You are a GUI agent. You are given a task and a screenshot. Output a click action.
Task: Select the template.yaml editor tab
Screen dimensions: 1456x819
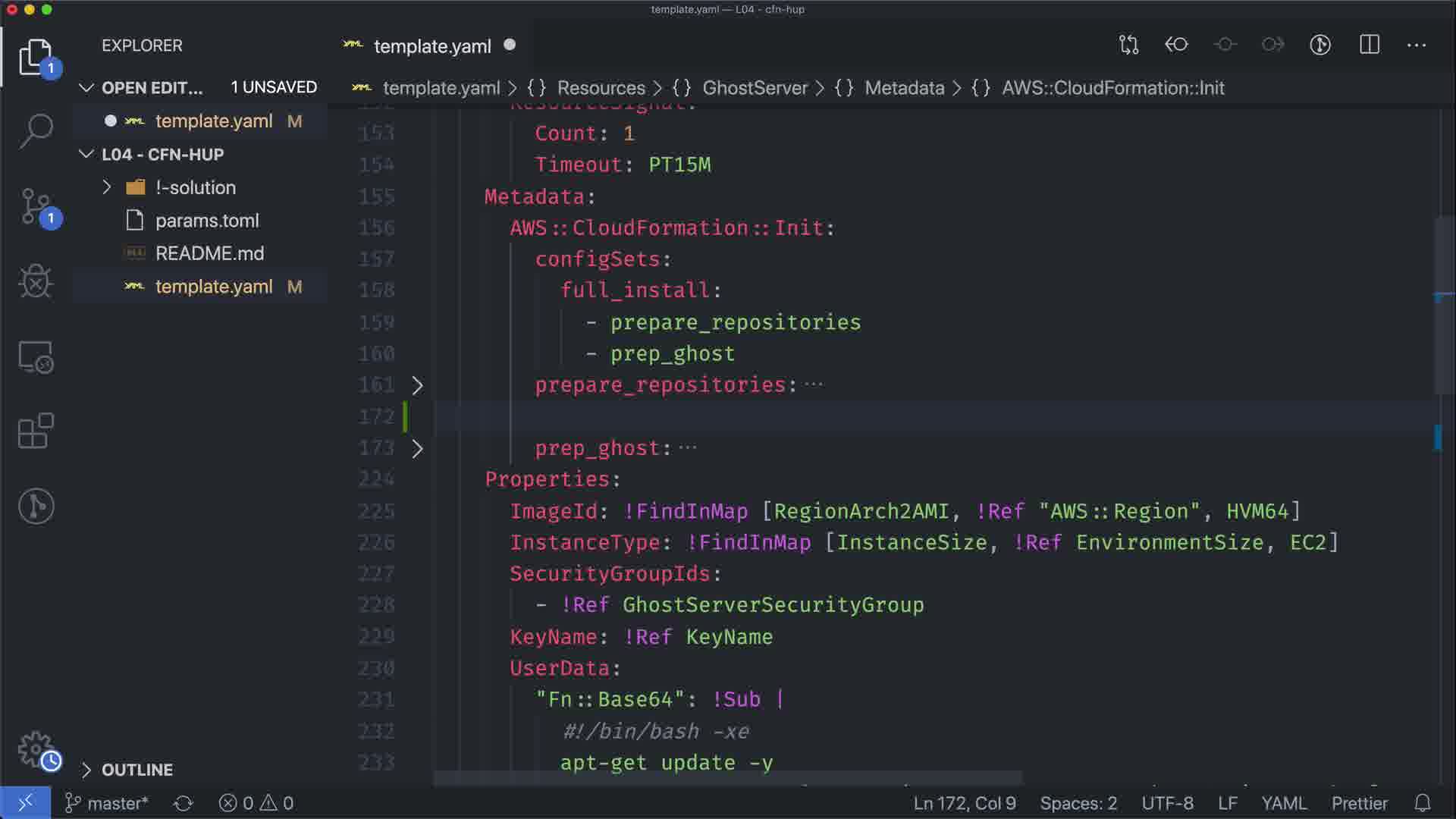click(431, 46)
